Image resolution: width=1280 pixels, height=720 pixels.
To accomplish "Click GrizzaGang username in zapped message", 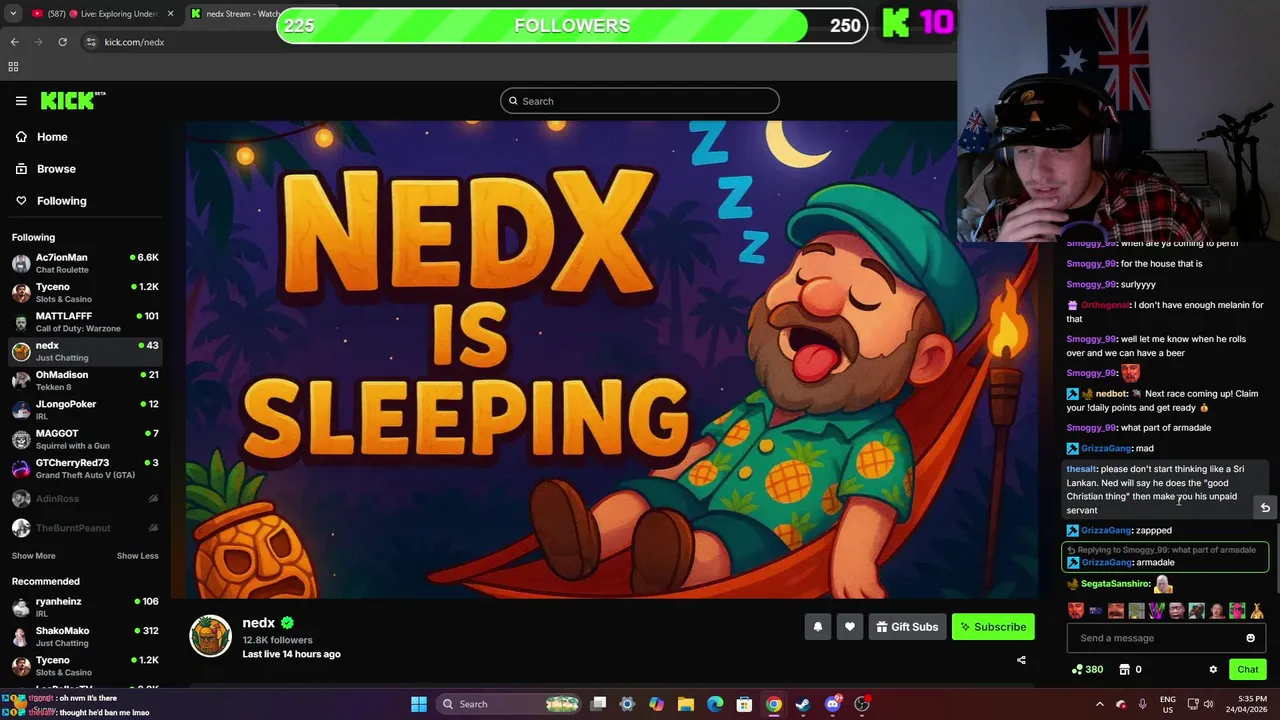I will (x=1106, y=530).
